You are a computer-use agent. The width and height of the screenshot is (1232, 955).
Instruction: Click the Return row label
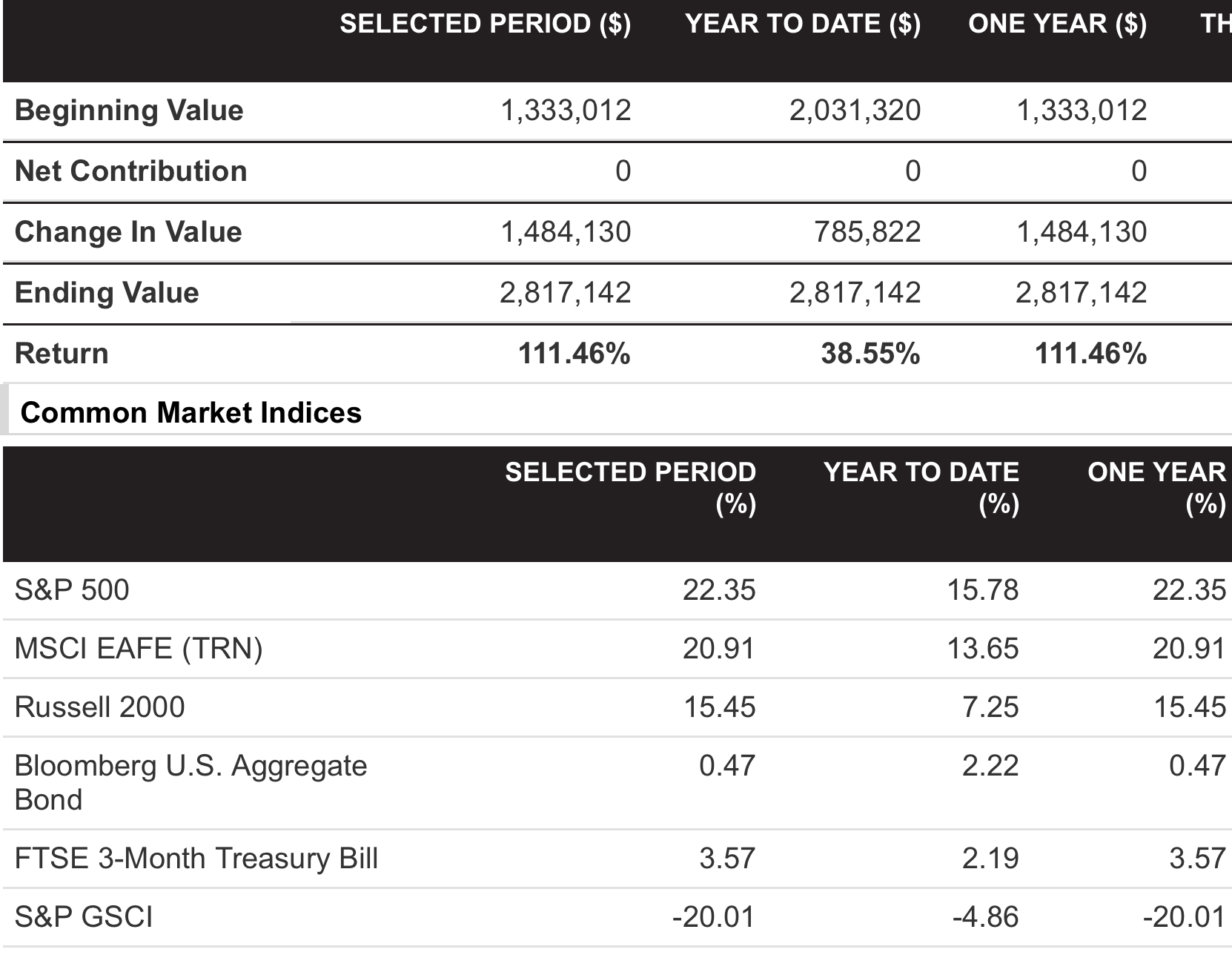(x=62, y=354)
